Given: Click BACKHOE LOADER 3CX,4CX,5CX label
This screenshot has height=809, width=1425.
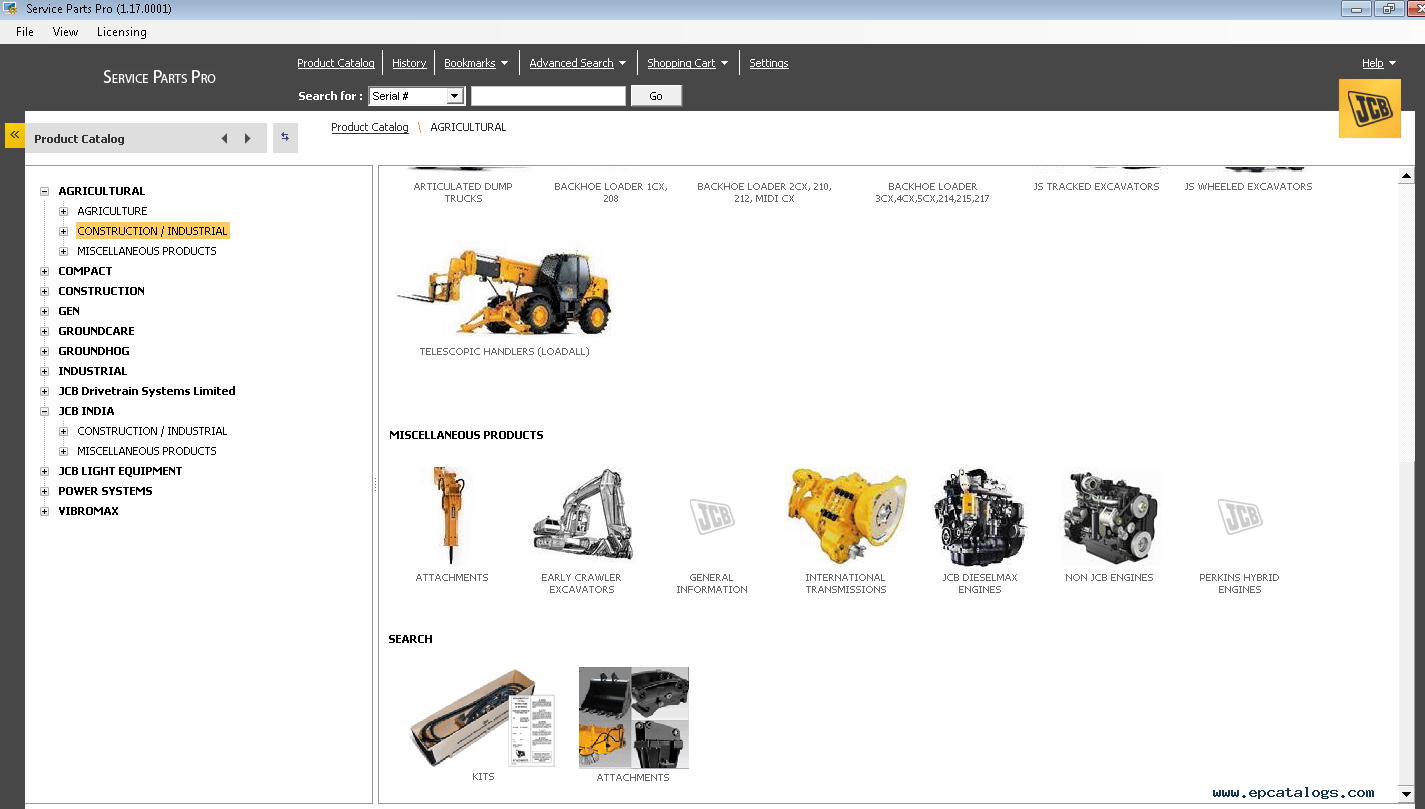Looking at the screenshot, I should 933,192.
